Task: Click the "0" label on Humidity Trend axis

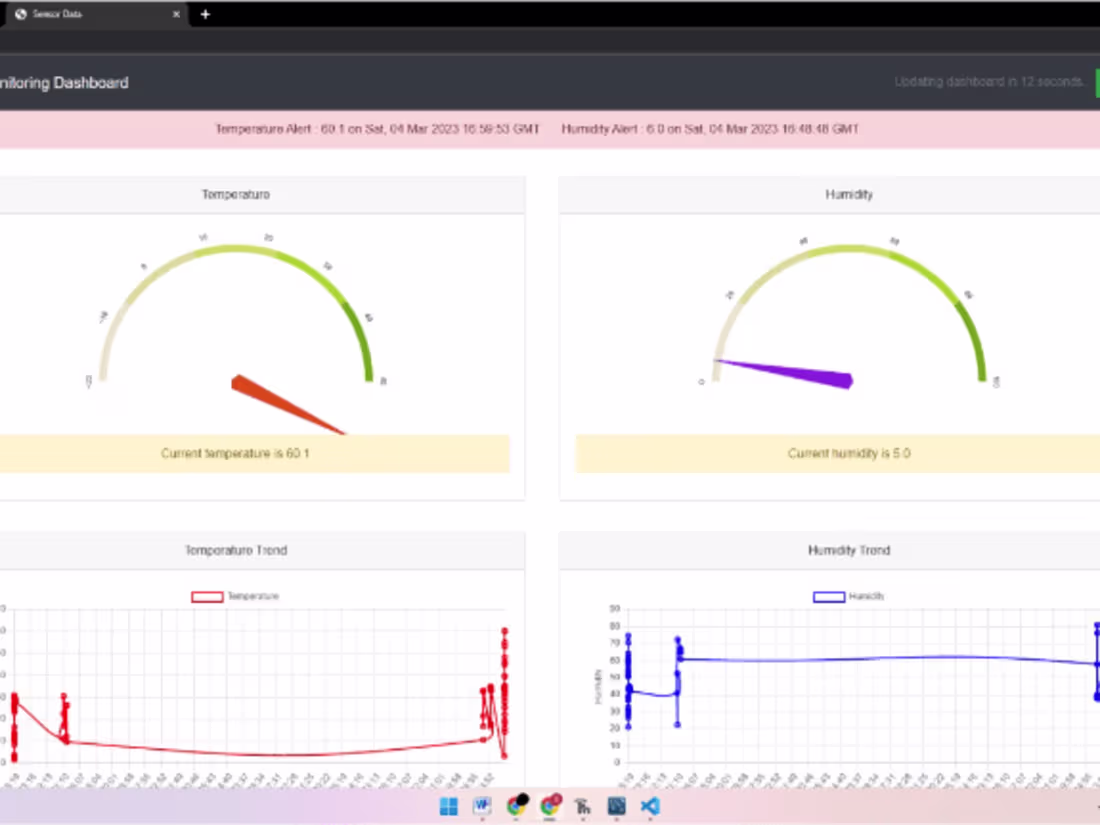Action: 617,762
